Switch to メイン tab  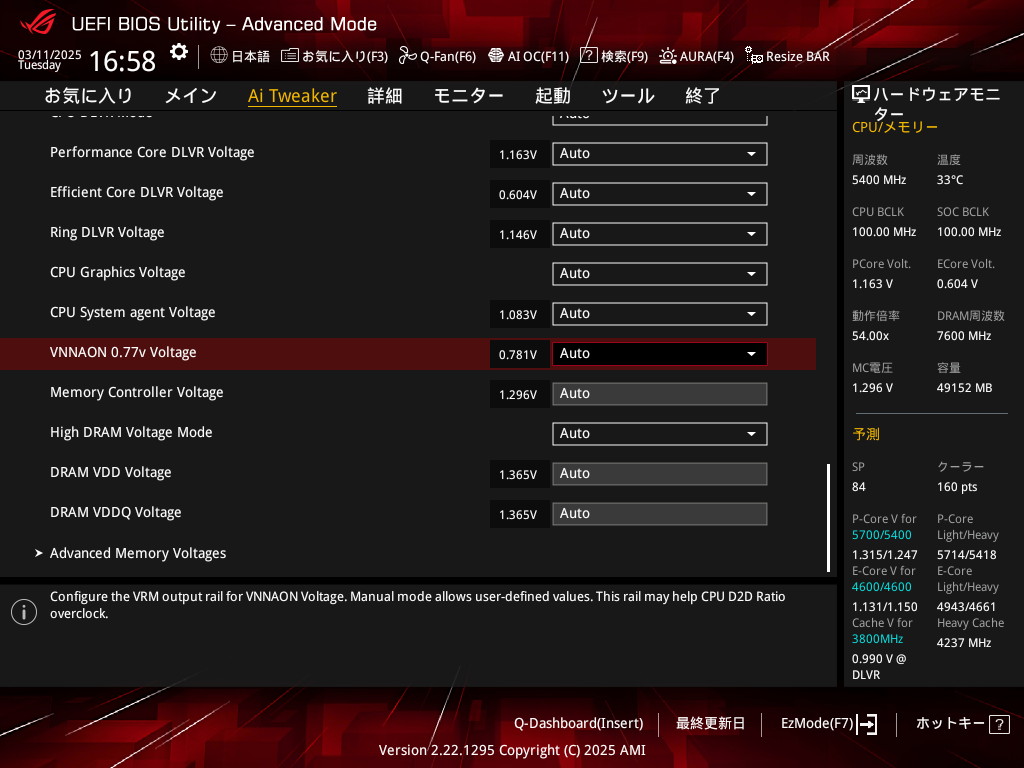[x=191, y=96]
